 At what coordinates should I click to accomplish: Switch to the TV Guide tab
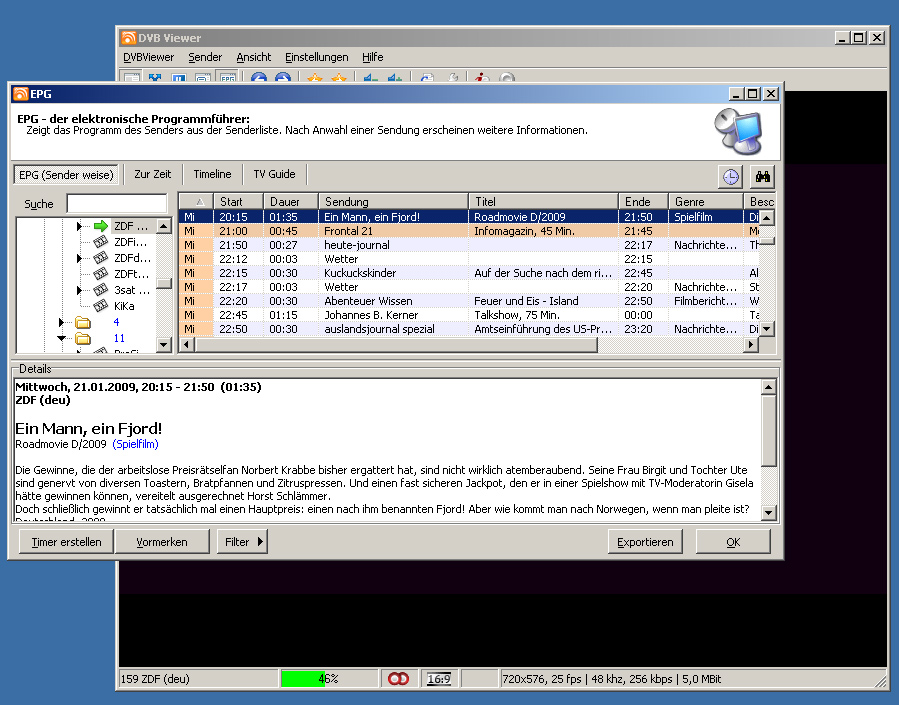pos(274,174)
